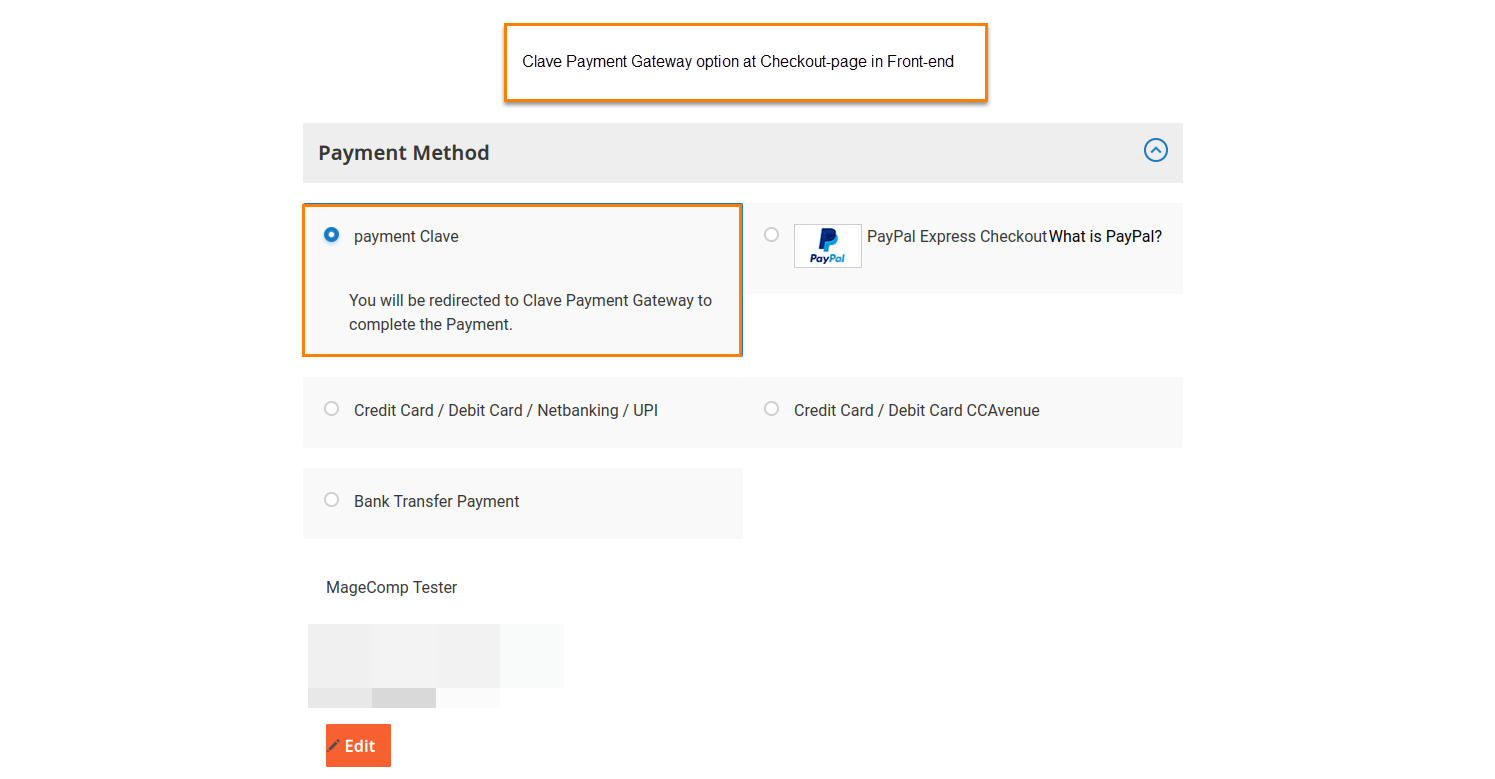Click the Payment Method section heading
This screenshot has width=1495, height=779.
(404, 153)
